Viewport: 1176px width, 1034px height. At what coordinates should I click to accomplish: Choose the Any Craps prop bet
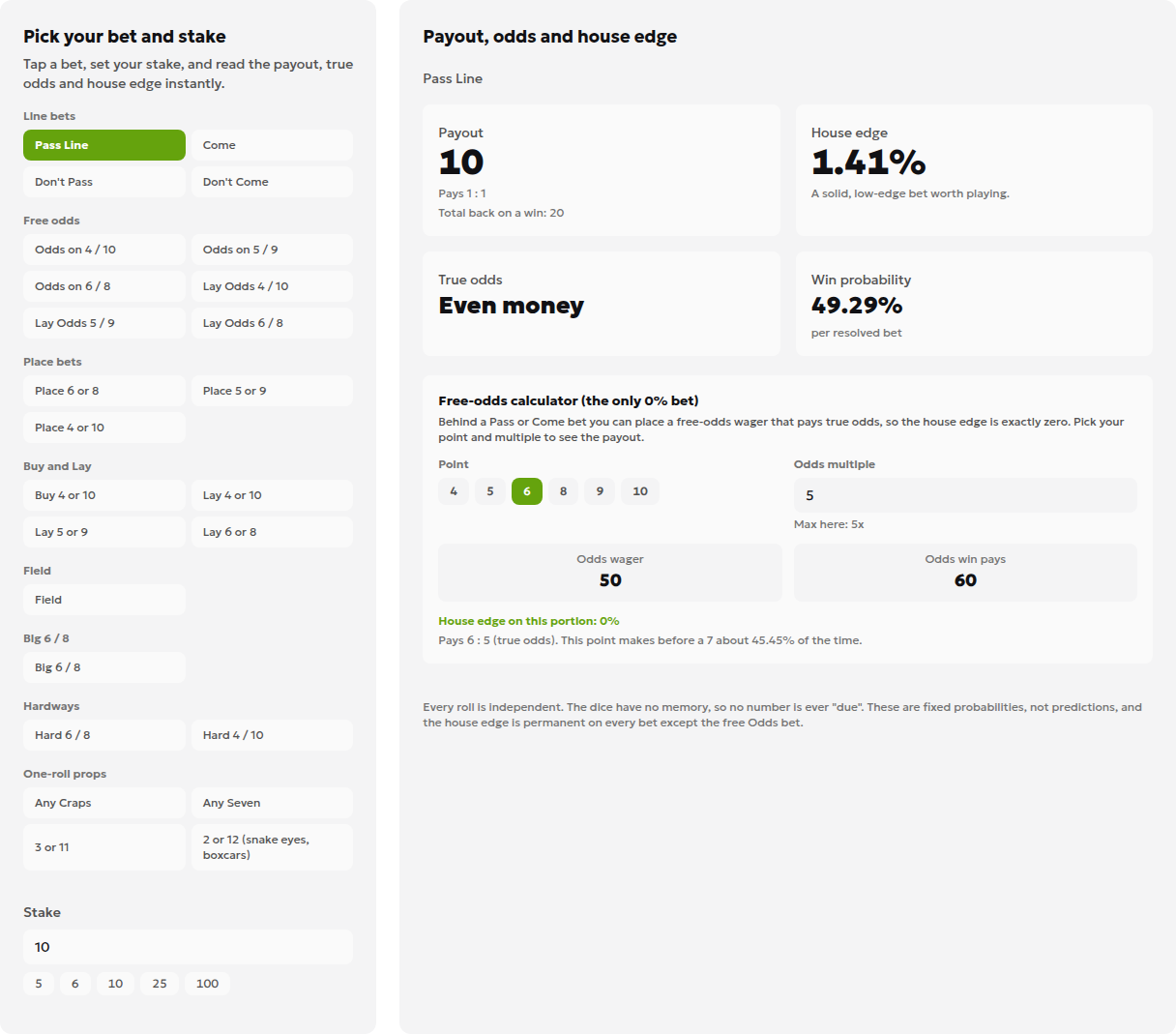pos(104,803)
